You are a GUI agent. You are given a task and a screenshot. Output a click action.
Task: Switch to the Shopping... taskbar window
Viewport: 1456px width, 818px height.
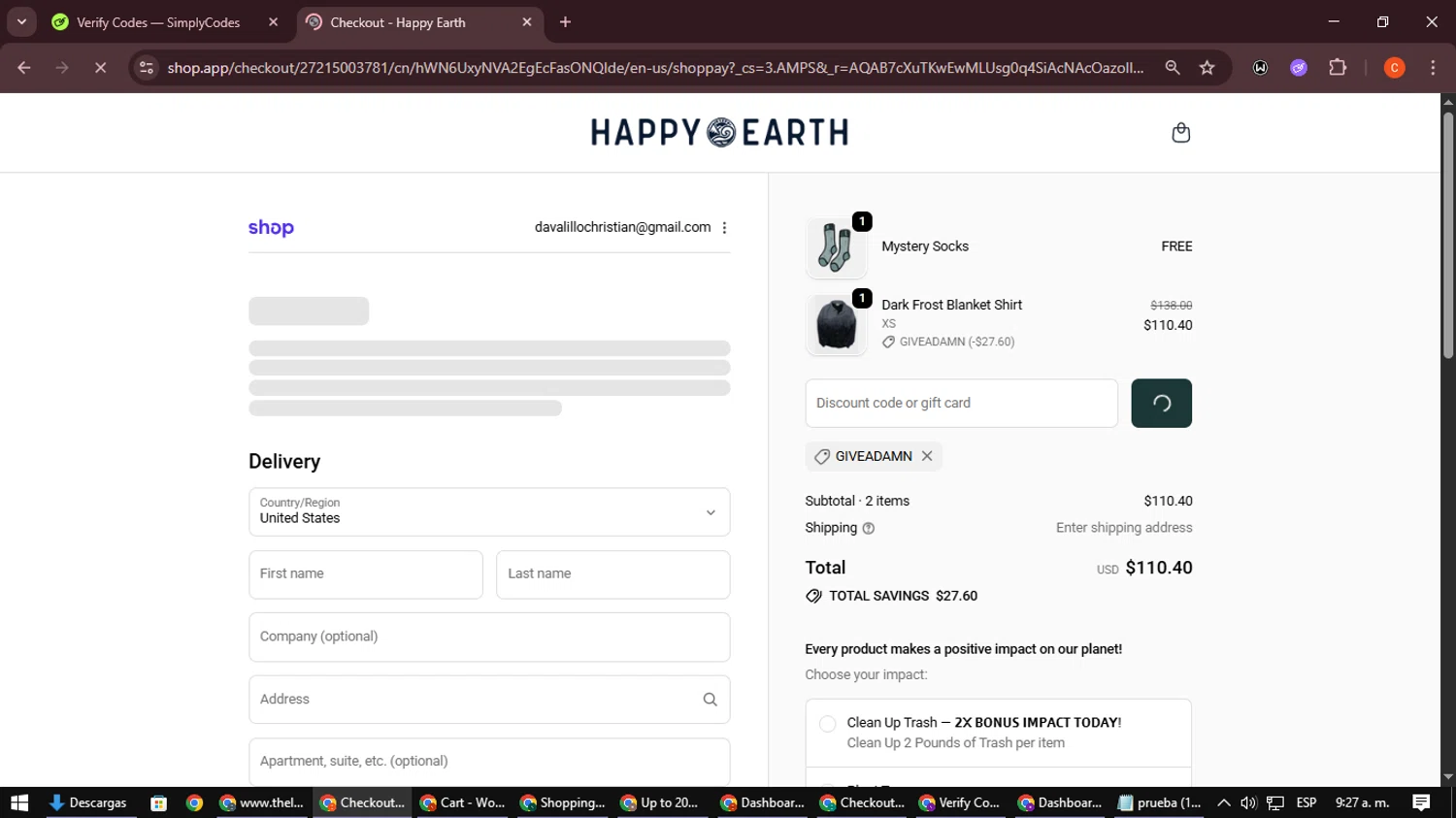563,802
